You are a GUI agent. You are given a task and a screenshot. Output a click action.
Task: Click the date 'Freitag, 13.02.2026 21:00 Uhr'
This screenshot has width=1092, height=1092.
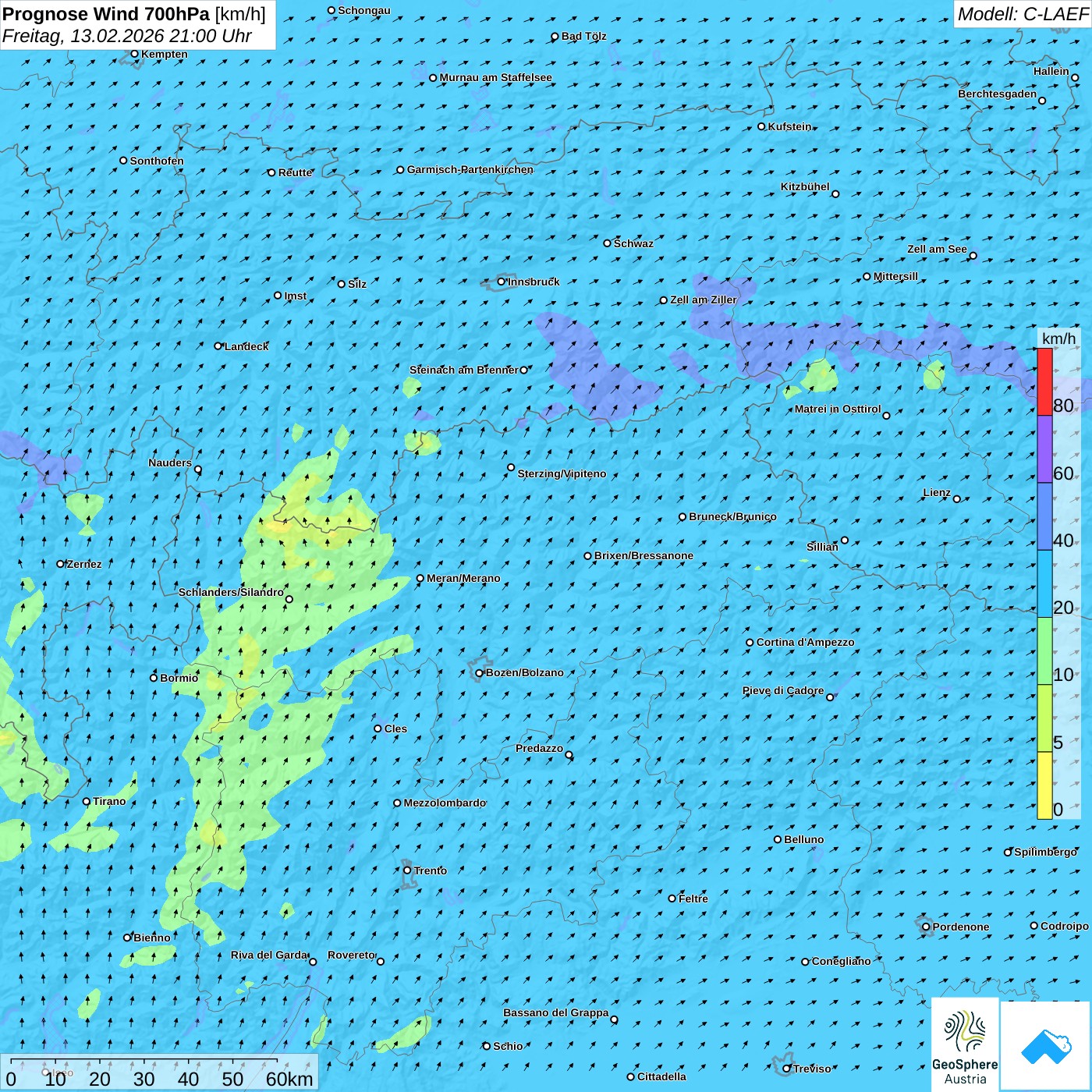coord(126,36)
